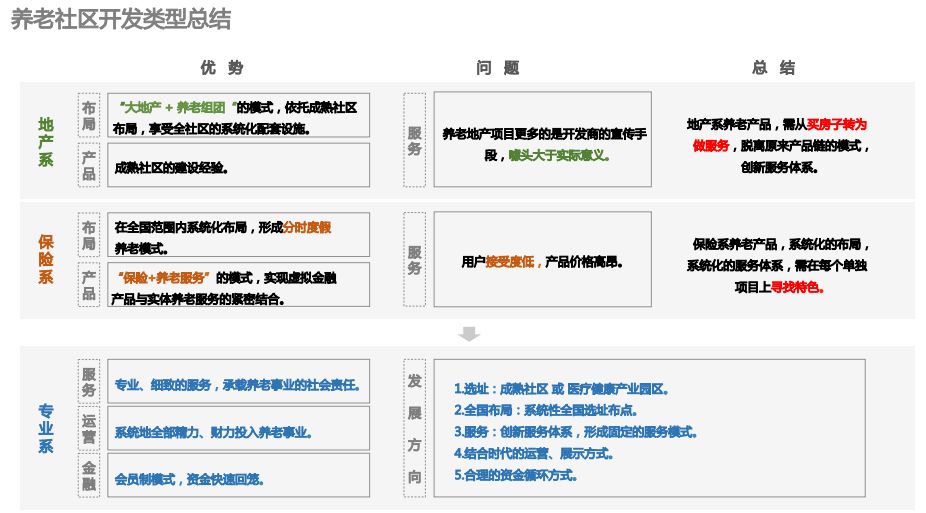Click the 服务 tag in 保险系 problem column

click(415, 259)
